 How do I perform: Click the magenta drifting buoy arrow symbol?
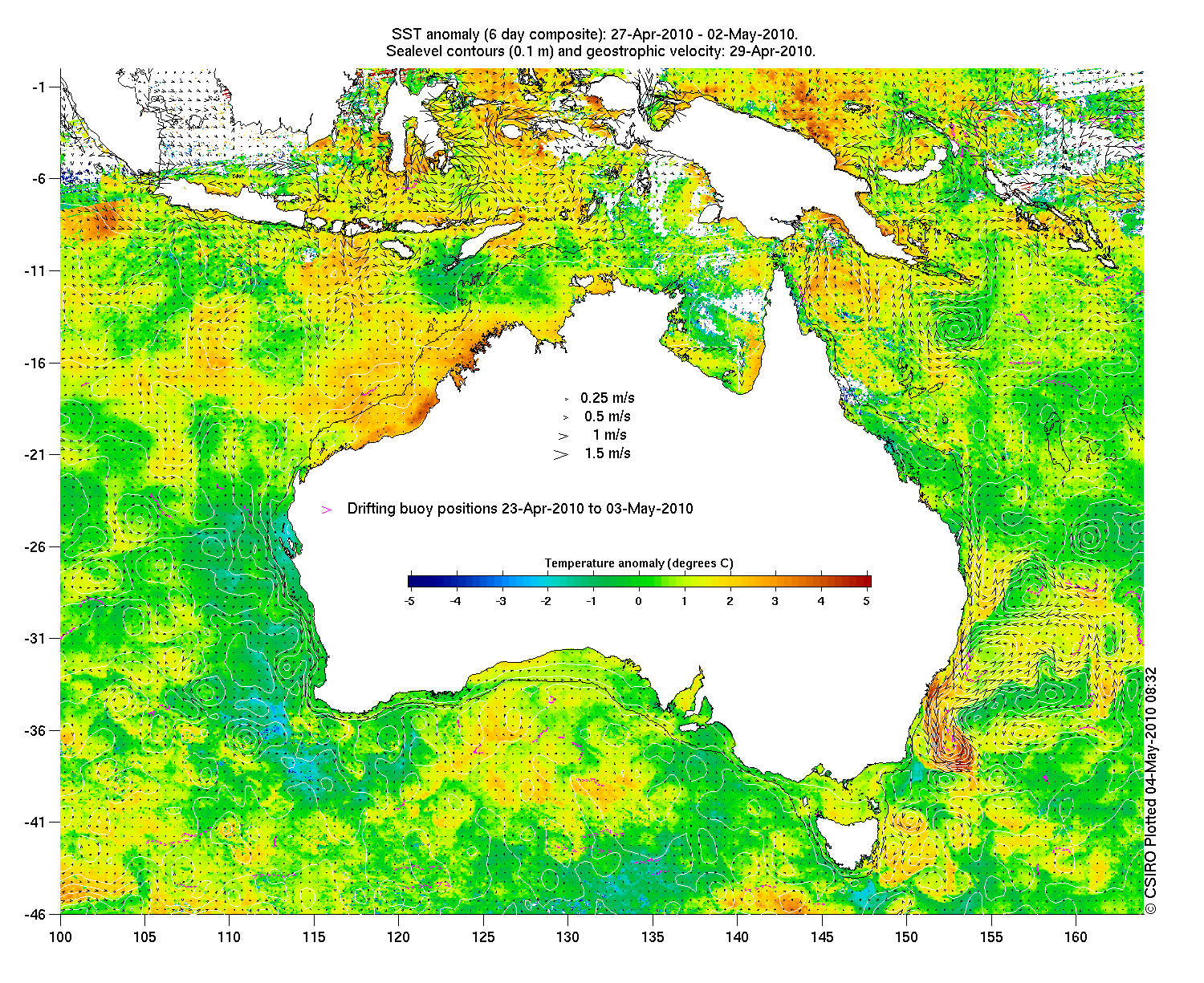[x=327, y=510]
